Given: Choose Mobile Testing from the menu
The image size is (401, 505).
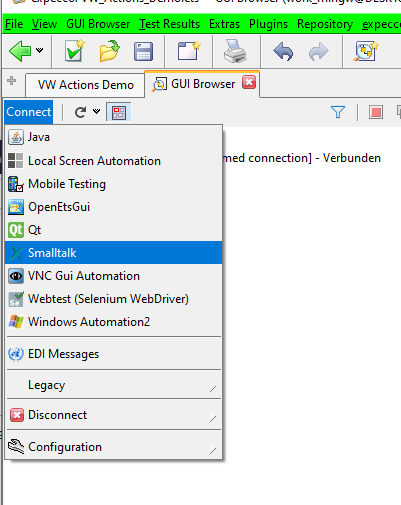Looking at the screenshot, I should coord(114,184).
